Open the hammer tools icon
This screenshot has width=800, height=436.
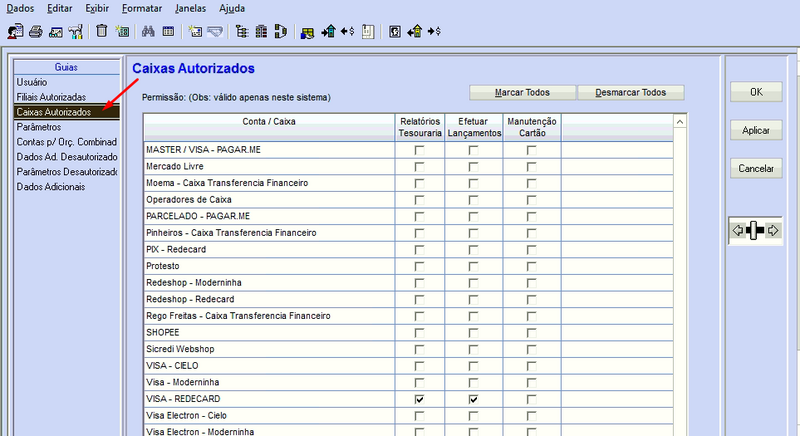[x=76, y=32]
